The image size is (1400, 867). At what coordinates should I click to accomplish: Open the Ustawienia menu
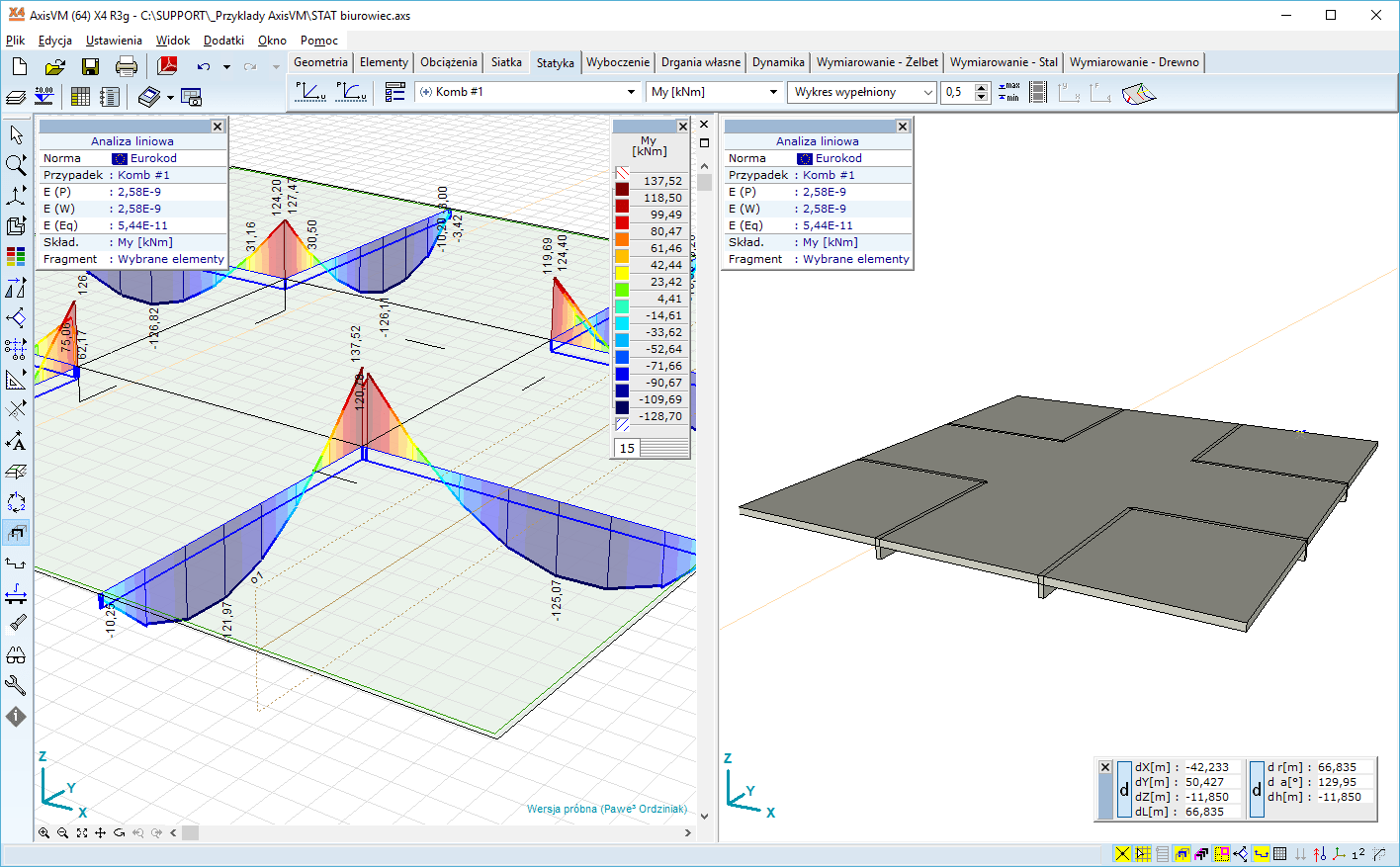pos(114,41)
